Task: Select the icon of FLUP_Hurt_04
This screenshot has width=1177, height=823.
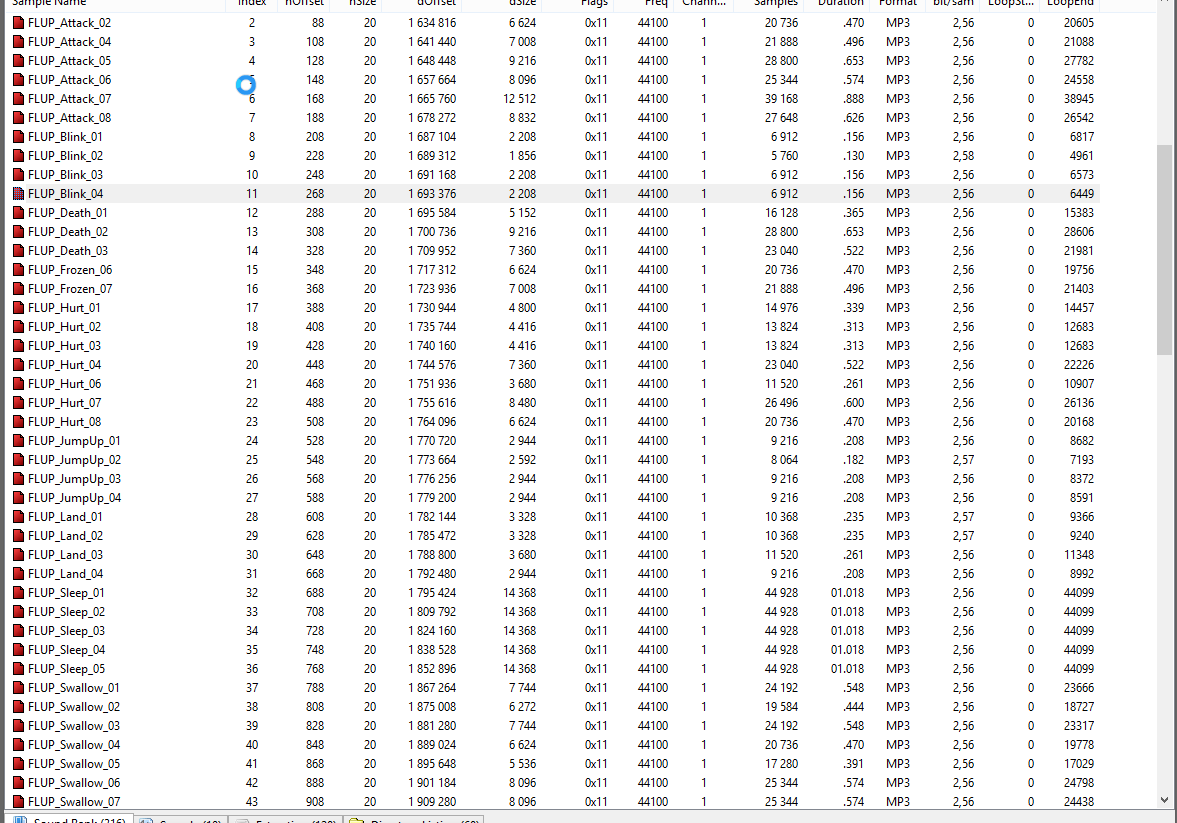Action: 19,365
